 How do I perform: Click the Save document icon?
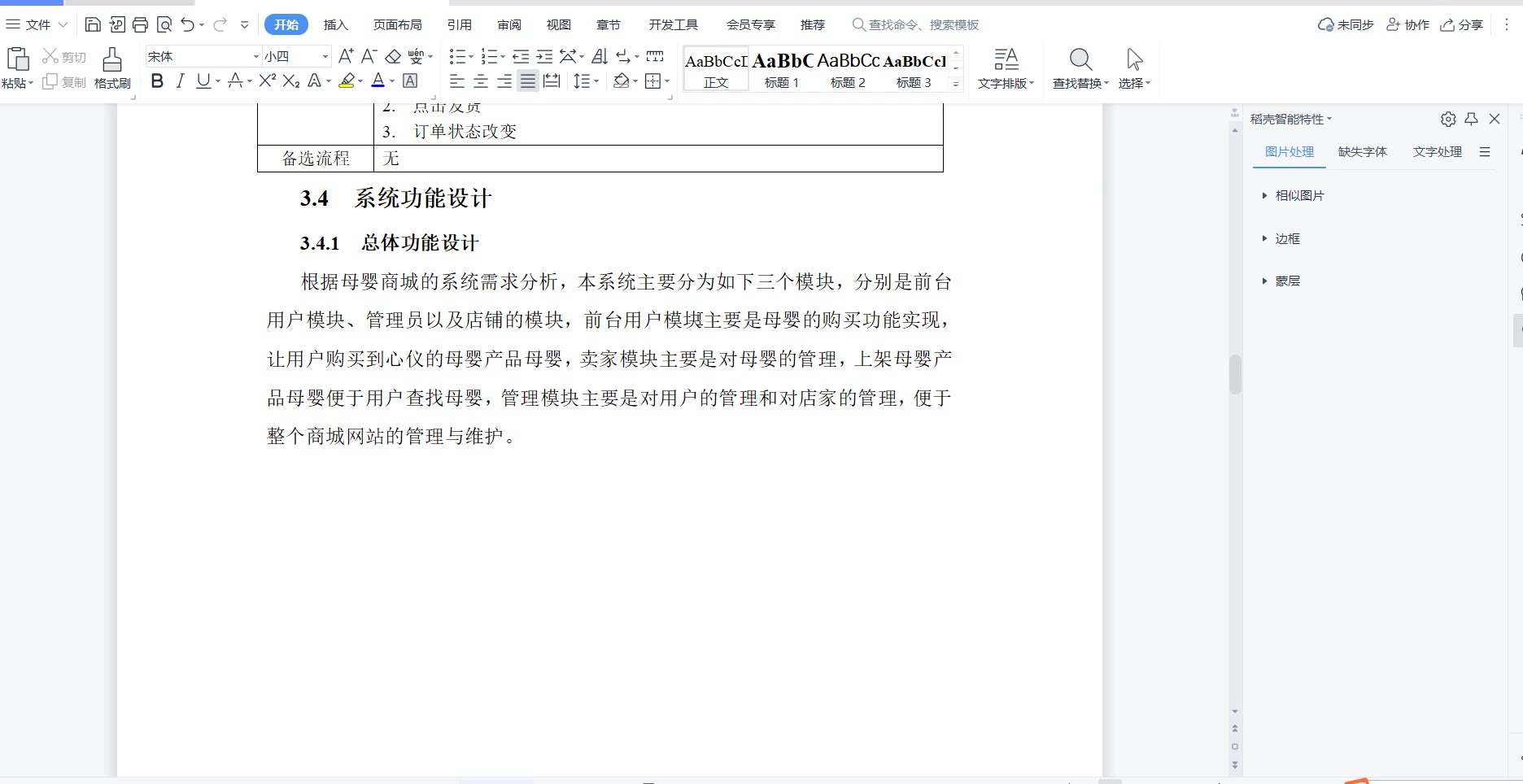click(93, 25)
